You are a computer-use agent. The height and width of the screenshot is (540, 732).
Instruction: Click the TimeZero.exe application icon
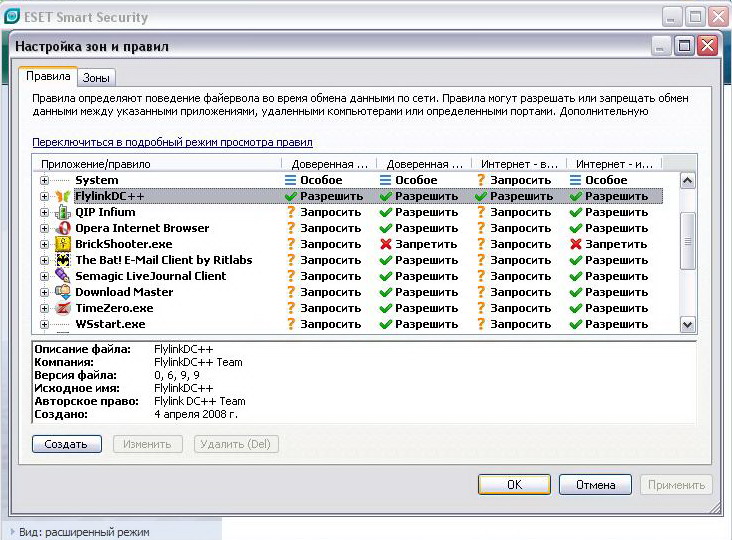point(62,309)
